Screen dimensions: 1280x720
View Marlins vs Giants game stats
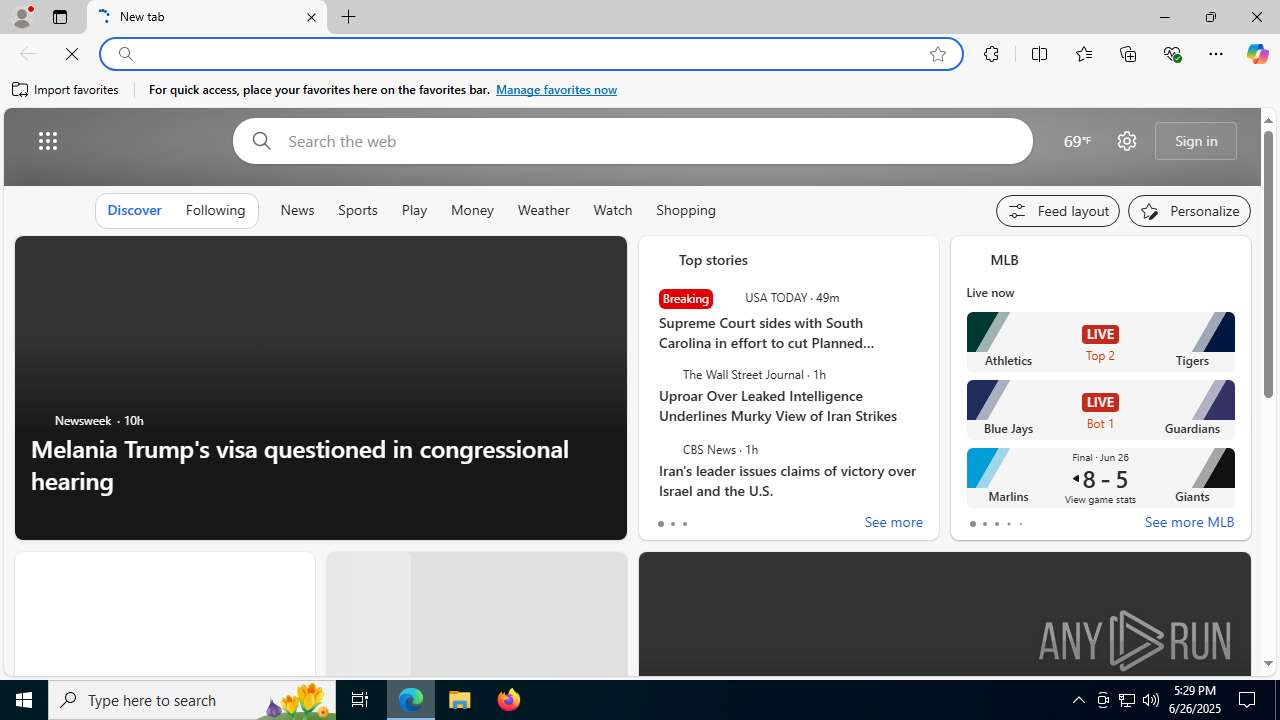click(x=1100, y=477)
